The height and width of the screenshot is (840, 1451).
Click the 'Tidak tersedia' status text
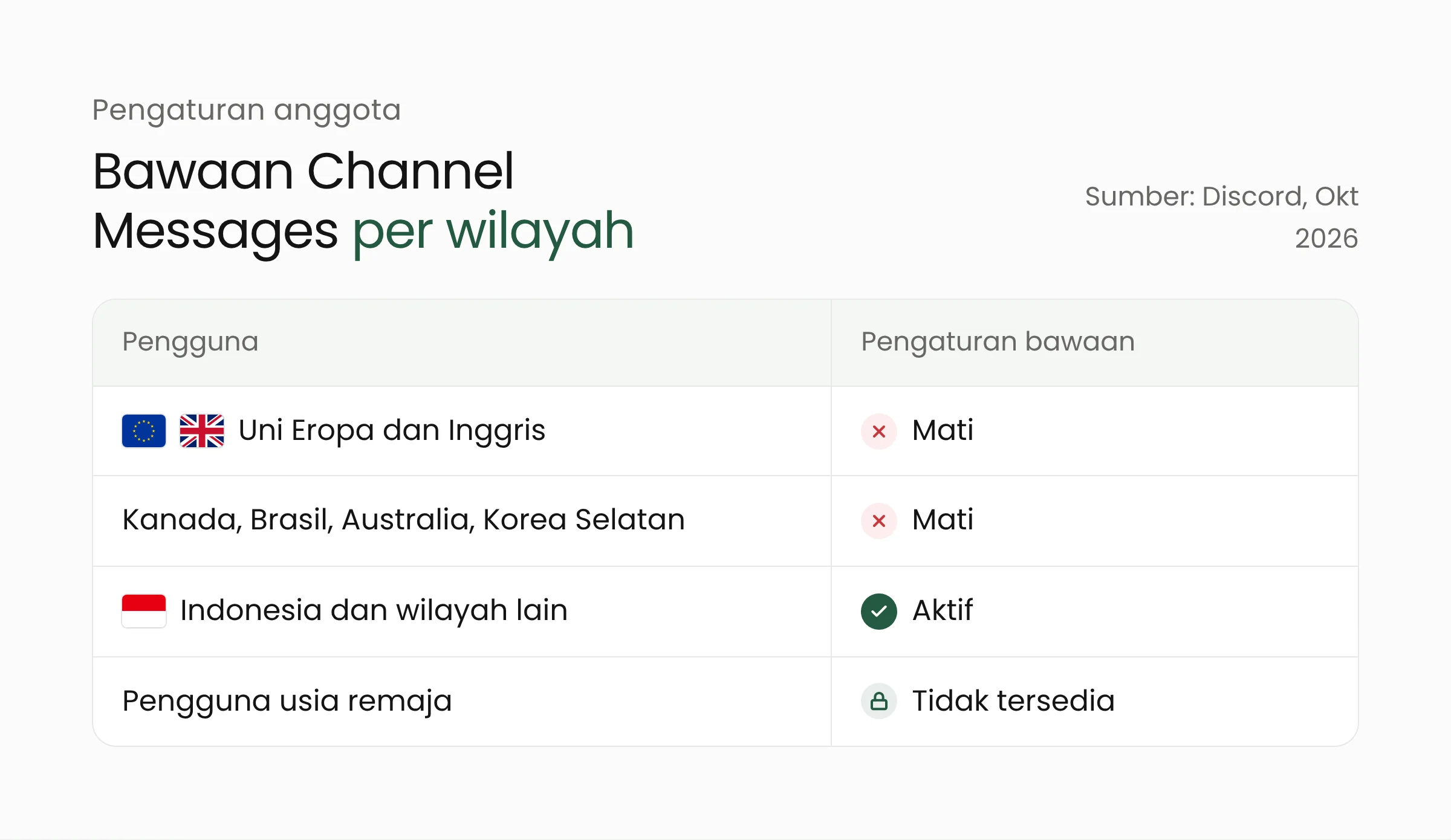(x=1013, y=701)
